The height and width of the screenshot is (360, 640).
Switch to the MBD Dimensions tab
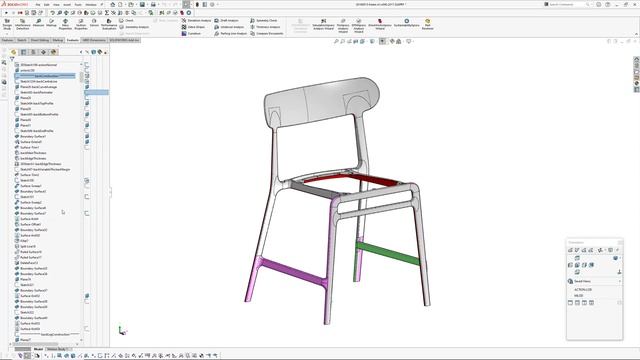(94, 40)
